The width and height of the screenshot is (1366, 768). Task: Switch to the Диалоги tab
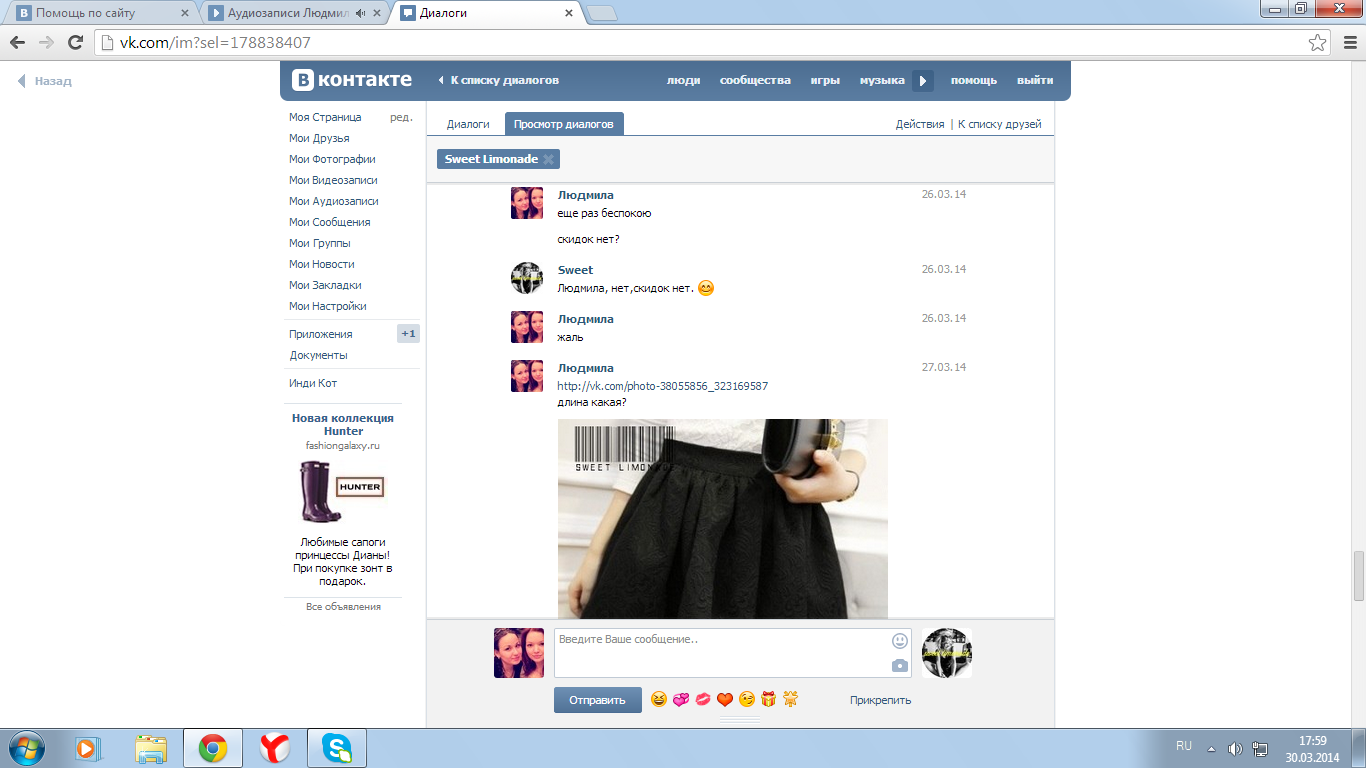tap(468, 124)
